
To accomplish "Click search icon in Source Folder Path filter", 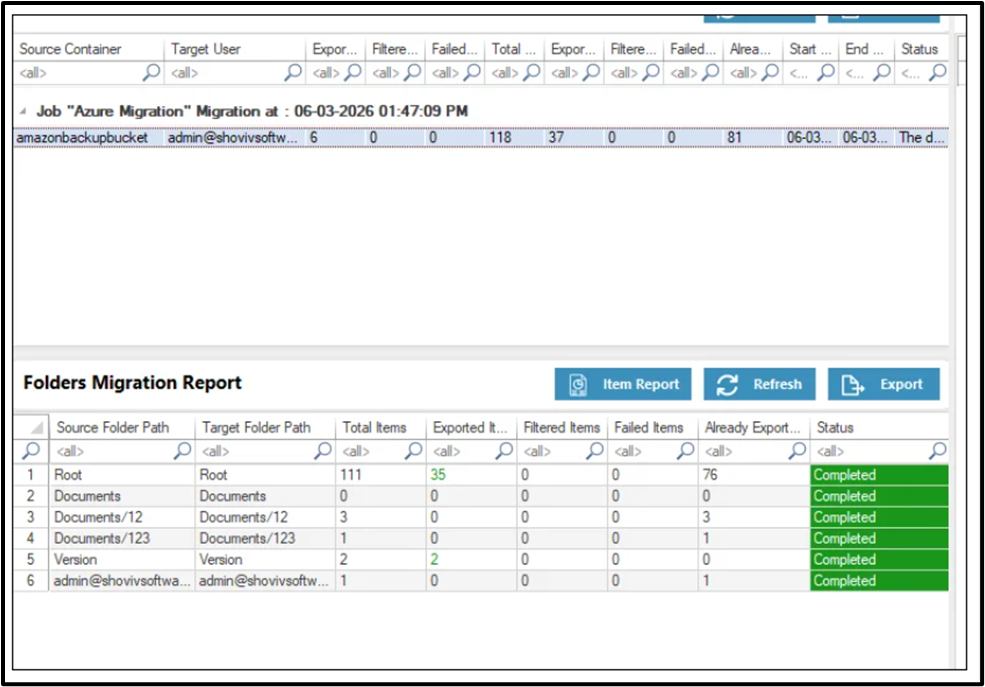I will pyautogui.click(x=182, y=450).
